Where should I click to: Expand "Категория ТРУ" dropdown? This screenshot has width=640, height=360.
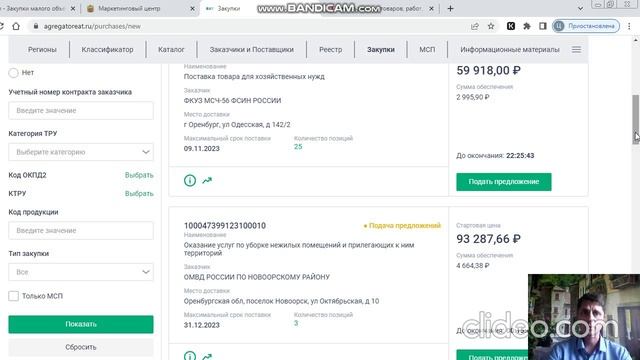click(81, 152)
